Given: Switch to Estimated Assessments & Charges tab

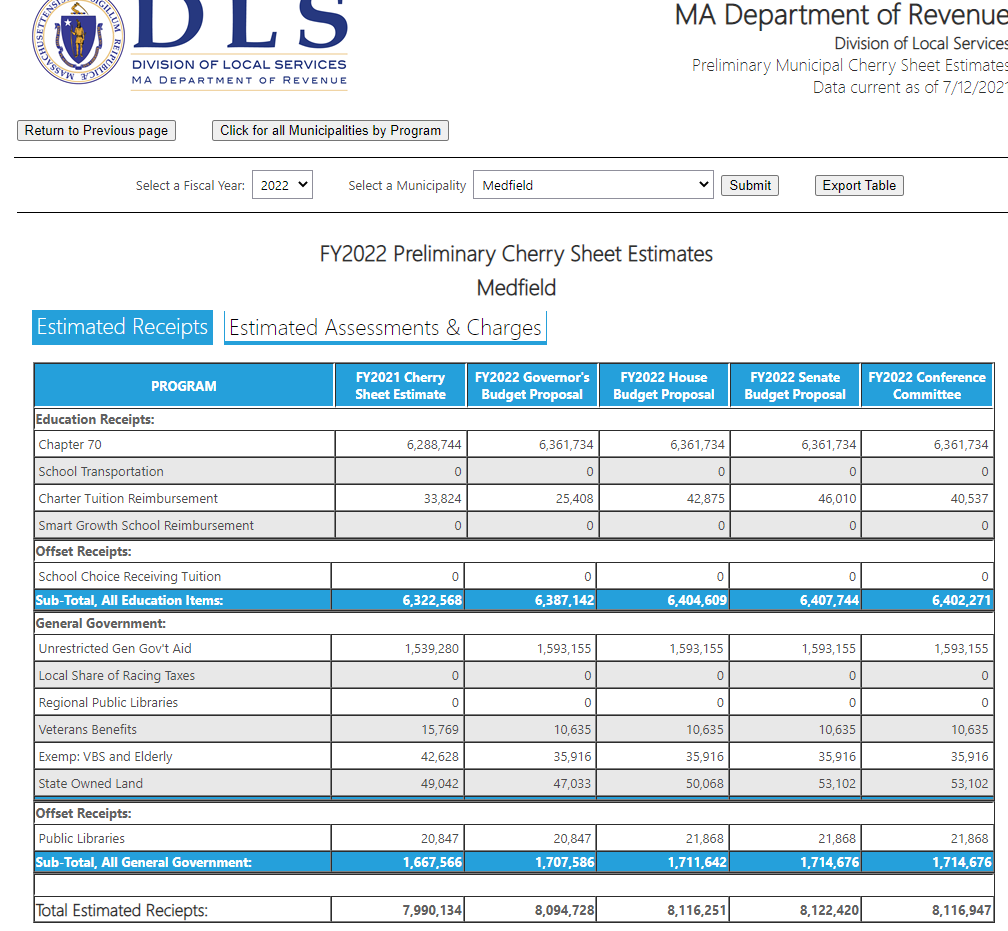Looking at the screenshot, I should pyautogui.click(x=385, y=328).
